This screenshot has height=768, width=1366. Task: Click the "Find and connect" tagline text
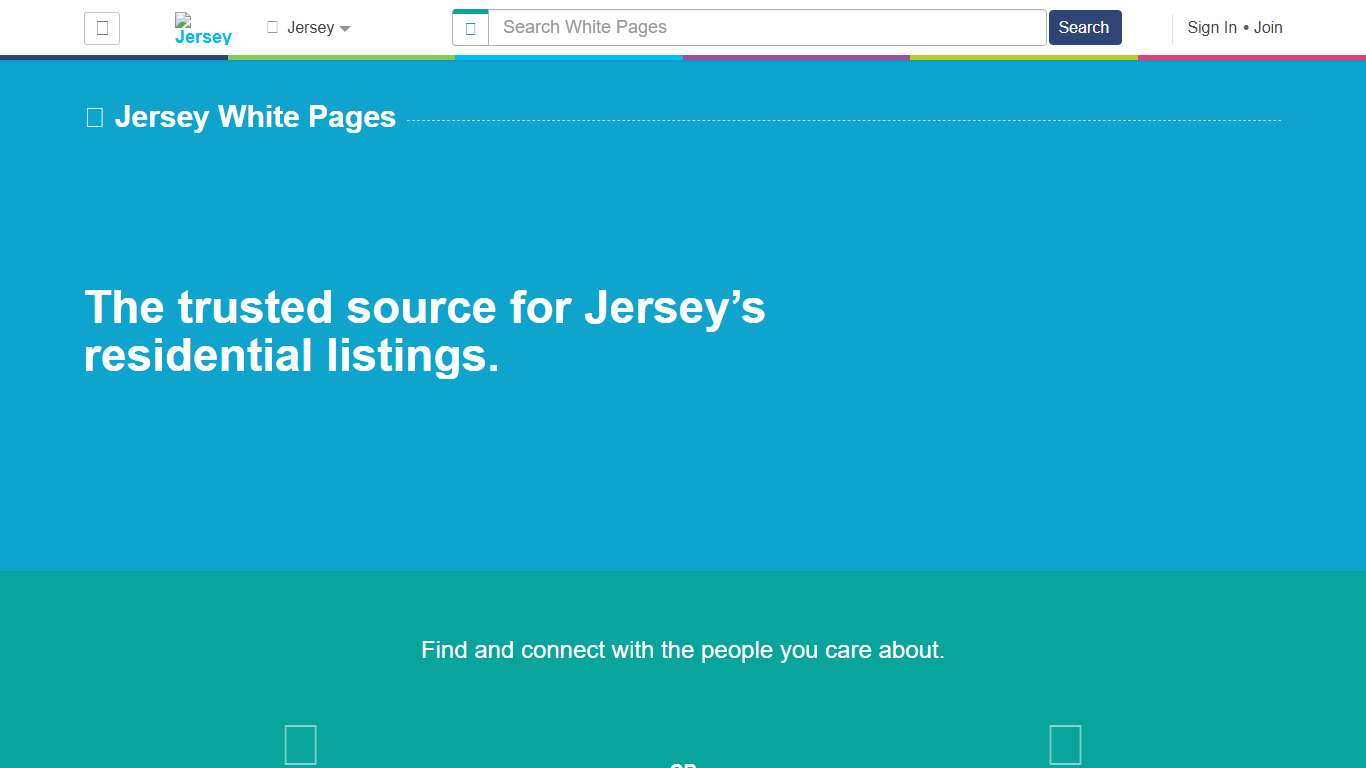coord(683,650)
